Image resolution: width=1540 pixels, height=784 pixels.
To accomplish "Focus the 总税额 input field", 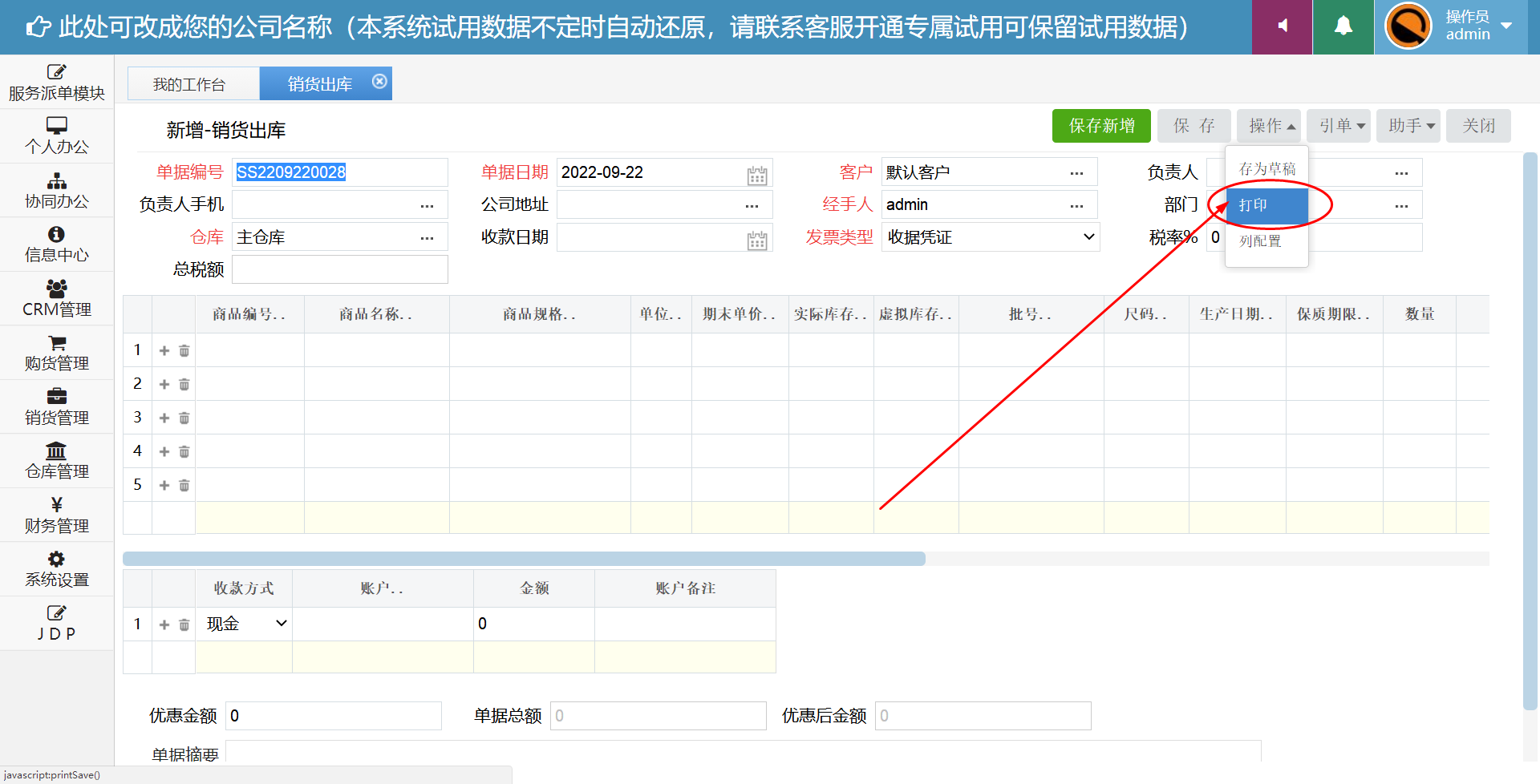I will coord(340,269).
